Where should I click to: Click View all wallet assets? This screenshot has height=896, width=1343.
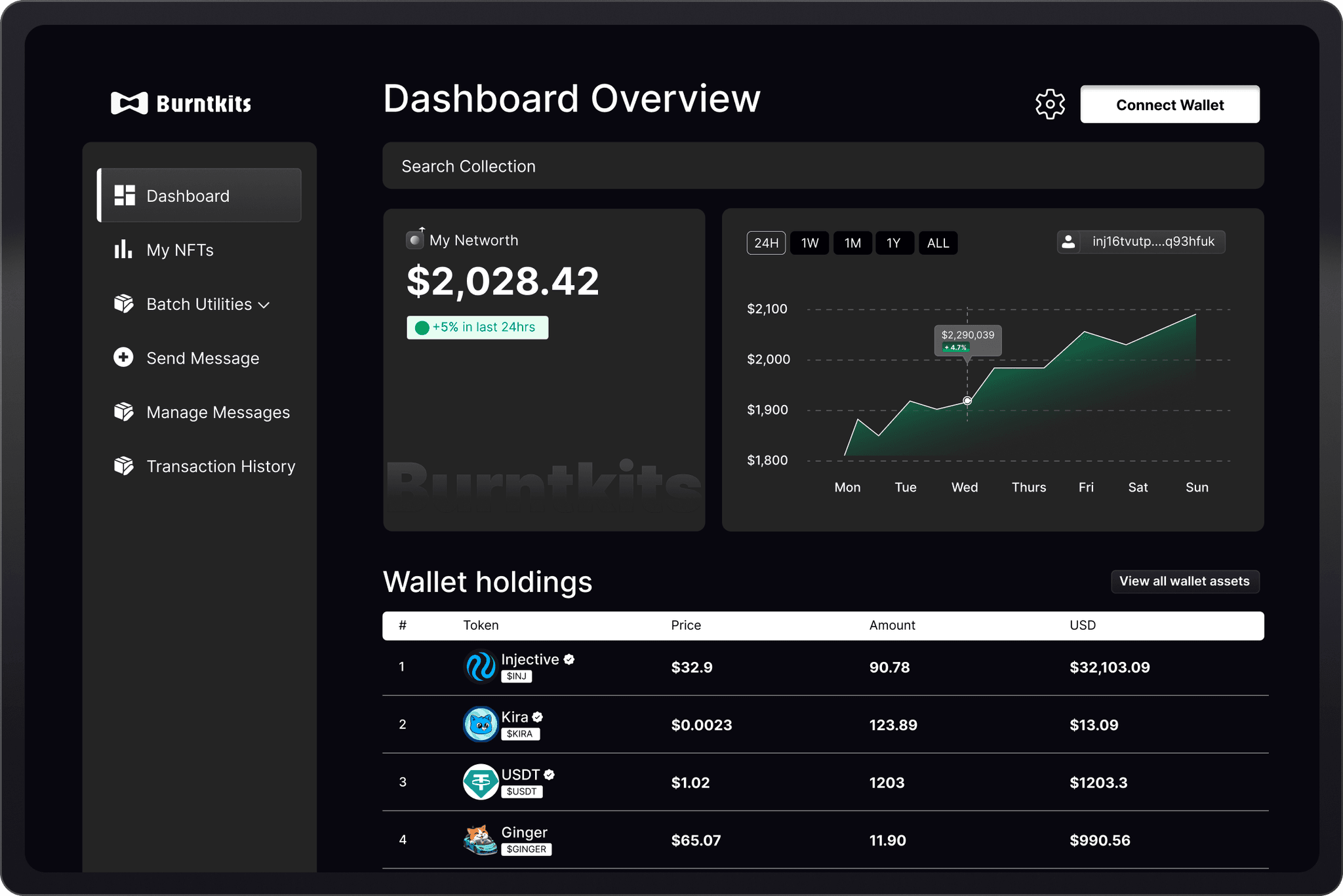pos(1184,581)
